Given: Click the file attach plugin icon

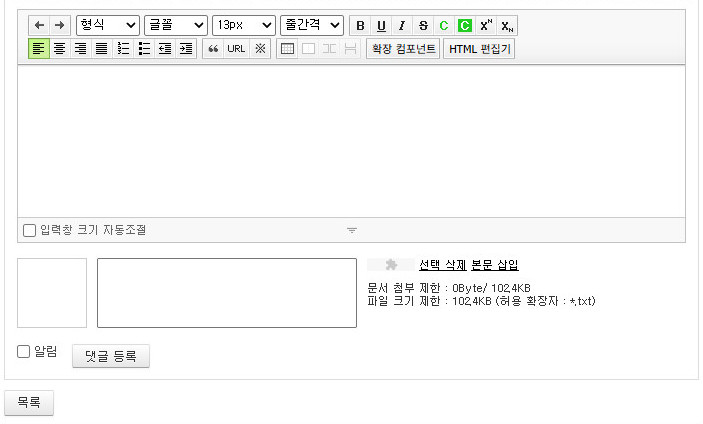Looking at the screenshot, I should pos(391,265).
